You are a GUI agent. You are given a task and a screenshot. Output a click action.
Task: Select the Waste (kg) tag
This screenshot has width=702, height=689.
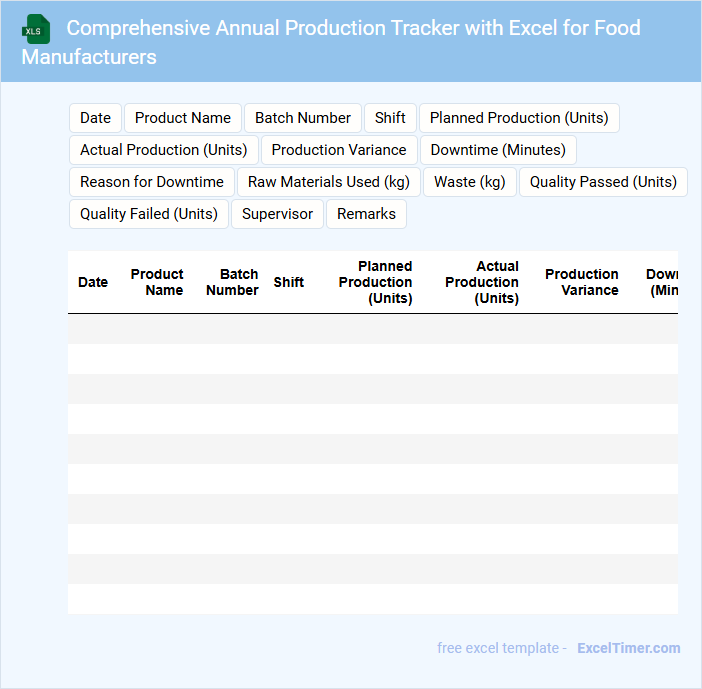(470, 182)
